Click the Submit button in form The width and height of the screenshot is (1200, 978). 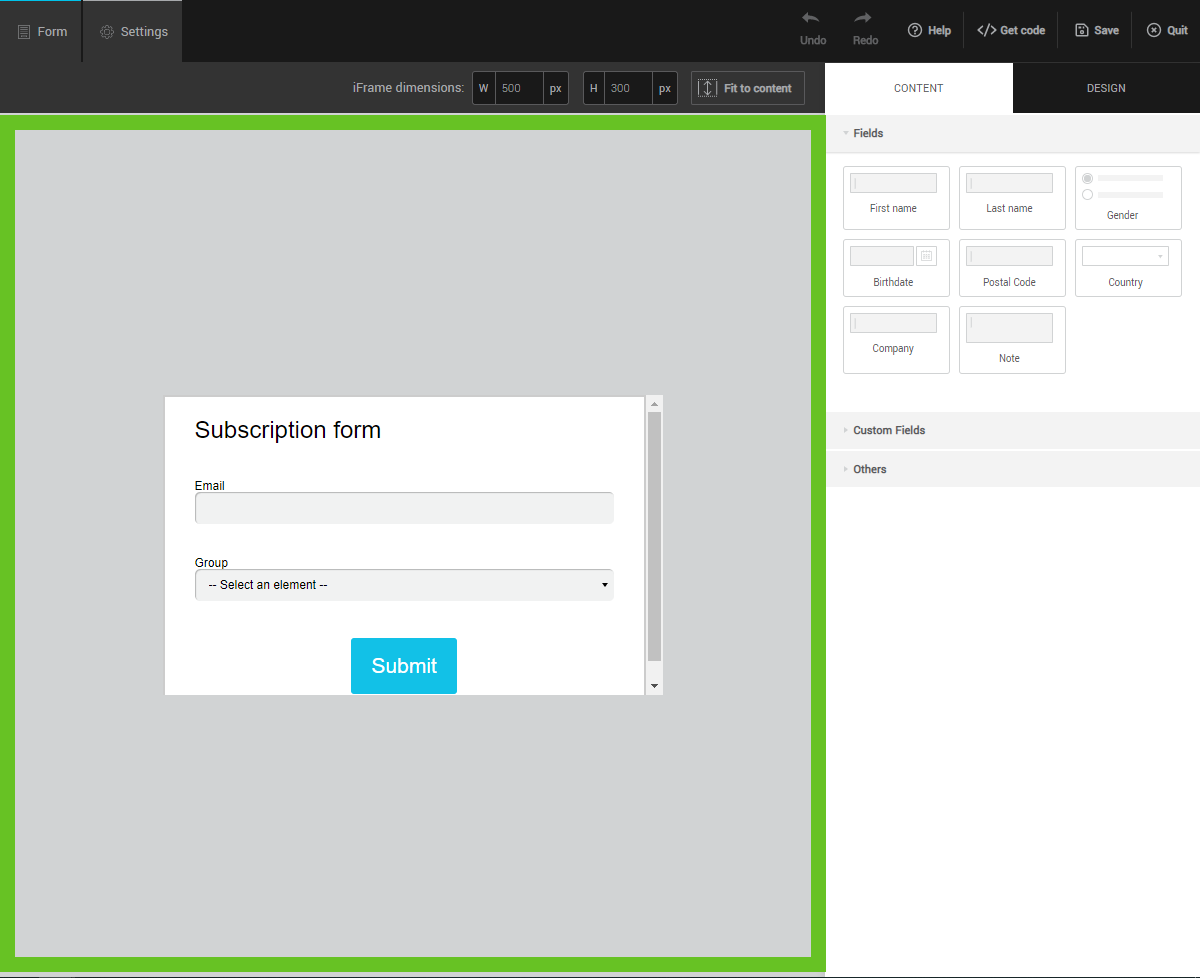(x=403, y=665)
